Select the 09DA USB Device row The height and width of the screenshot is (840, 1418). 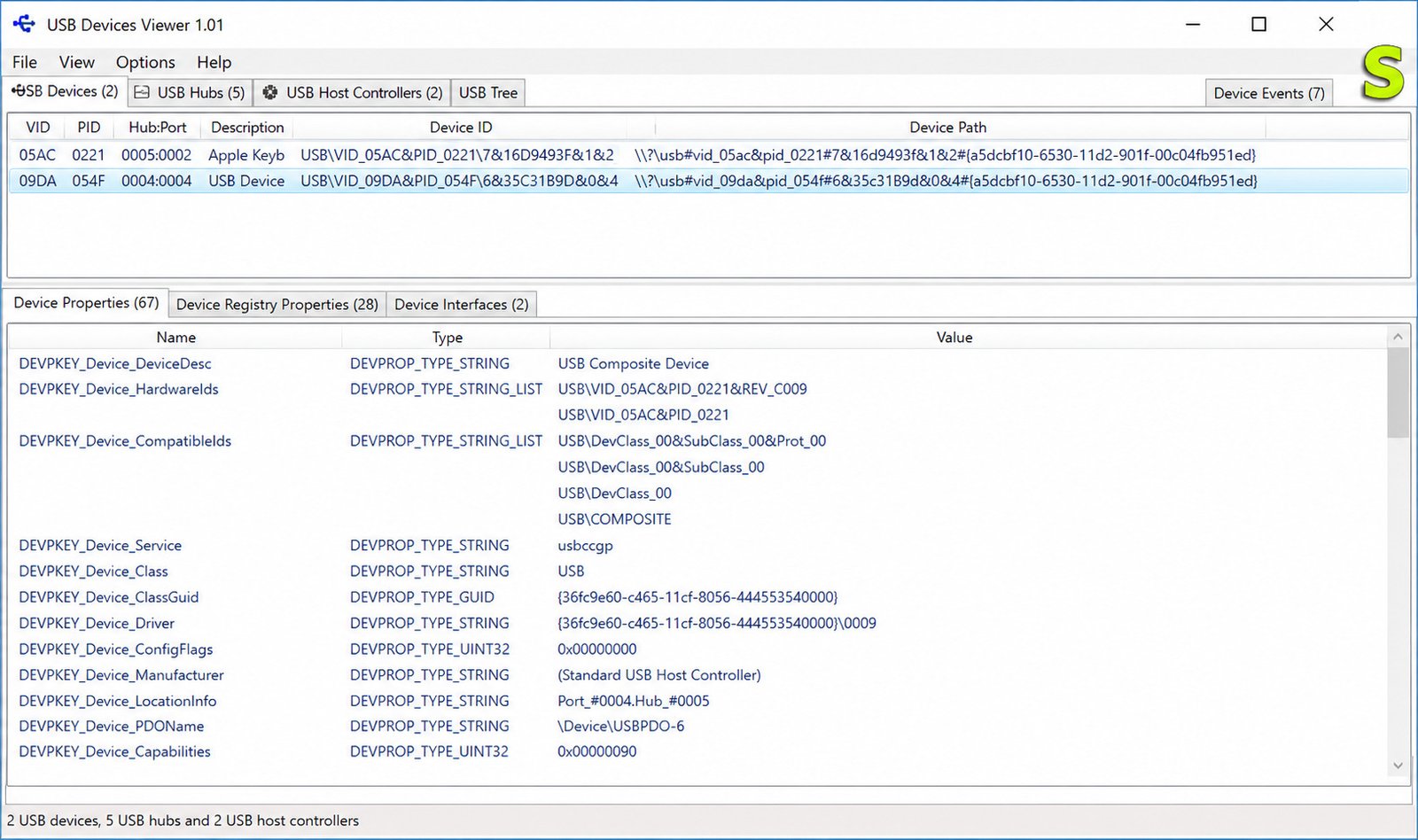708,181
